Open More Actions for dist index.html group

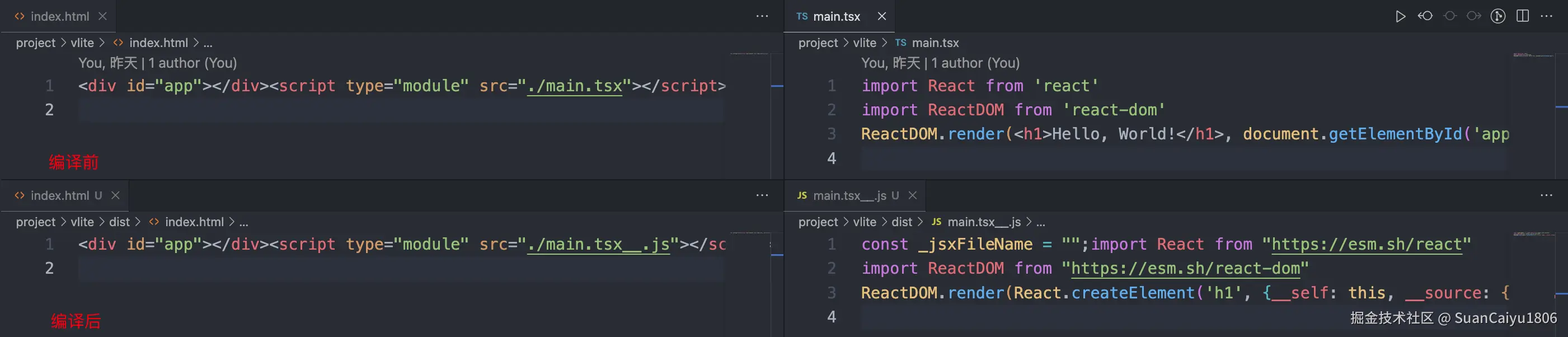pos(762,195)
